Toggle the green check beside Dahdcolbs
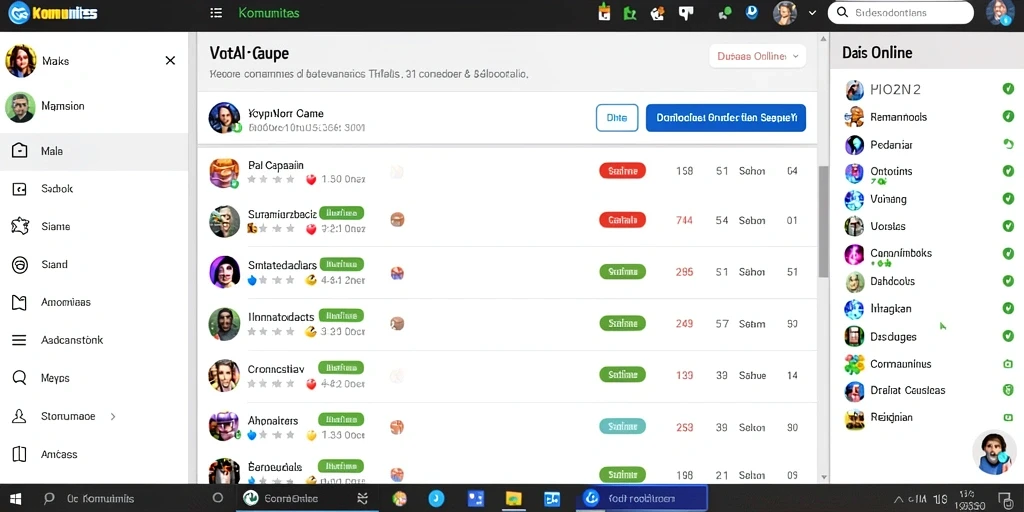1024x512 pixels. point(1008,281)
